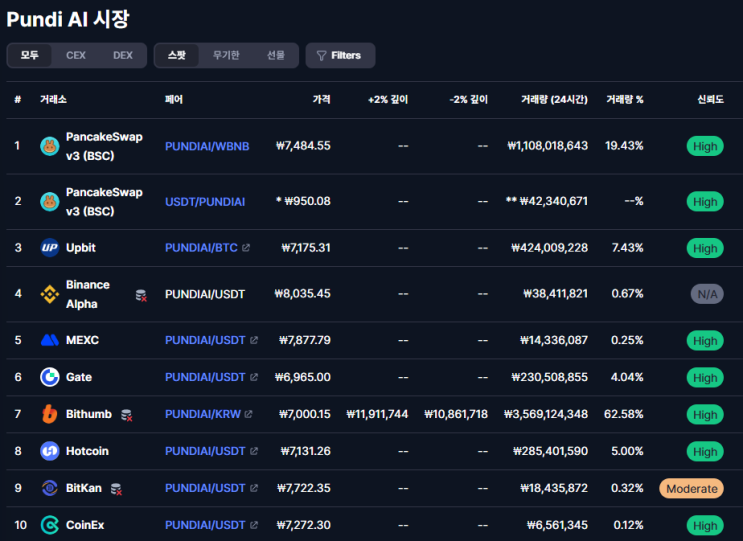This screenshot has height=541, width=743.
Task: Select the DEX filter tab
Action: [x=123, y=56]
